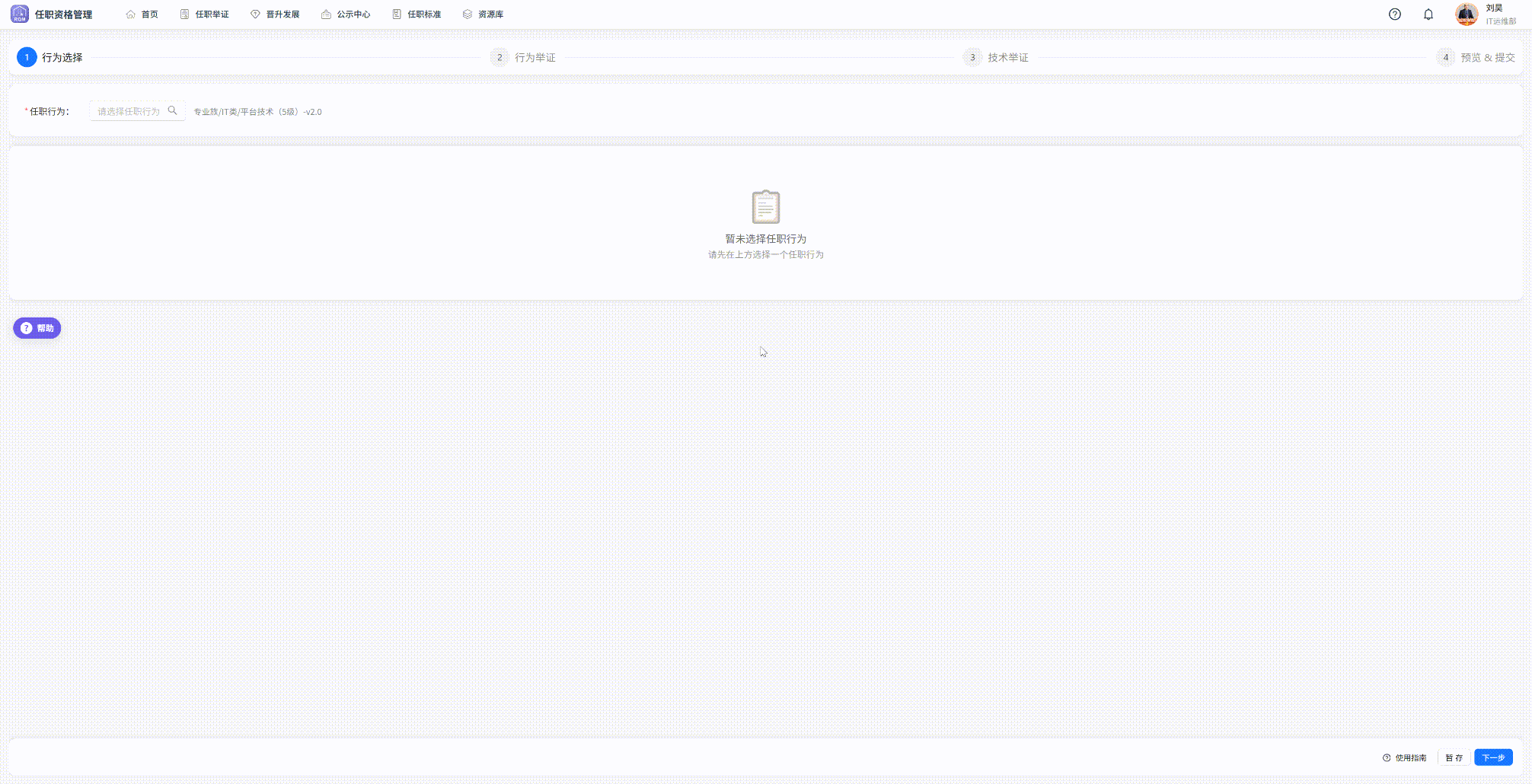Open the floating 帮助 button

tap(37, 328)
